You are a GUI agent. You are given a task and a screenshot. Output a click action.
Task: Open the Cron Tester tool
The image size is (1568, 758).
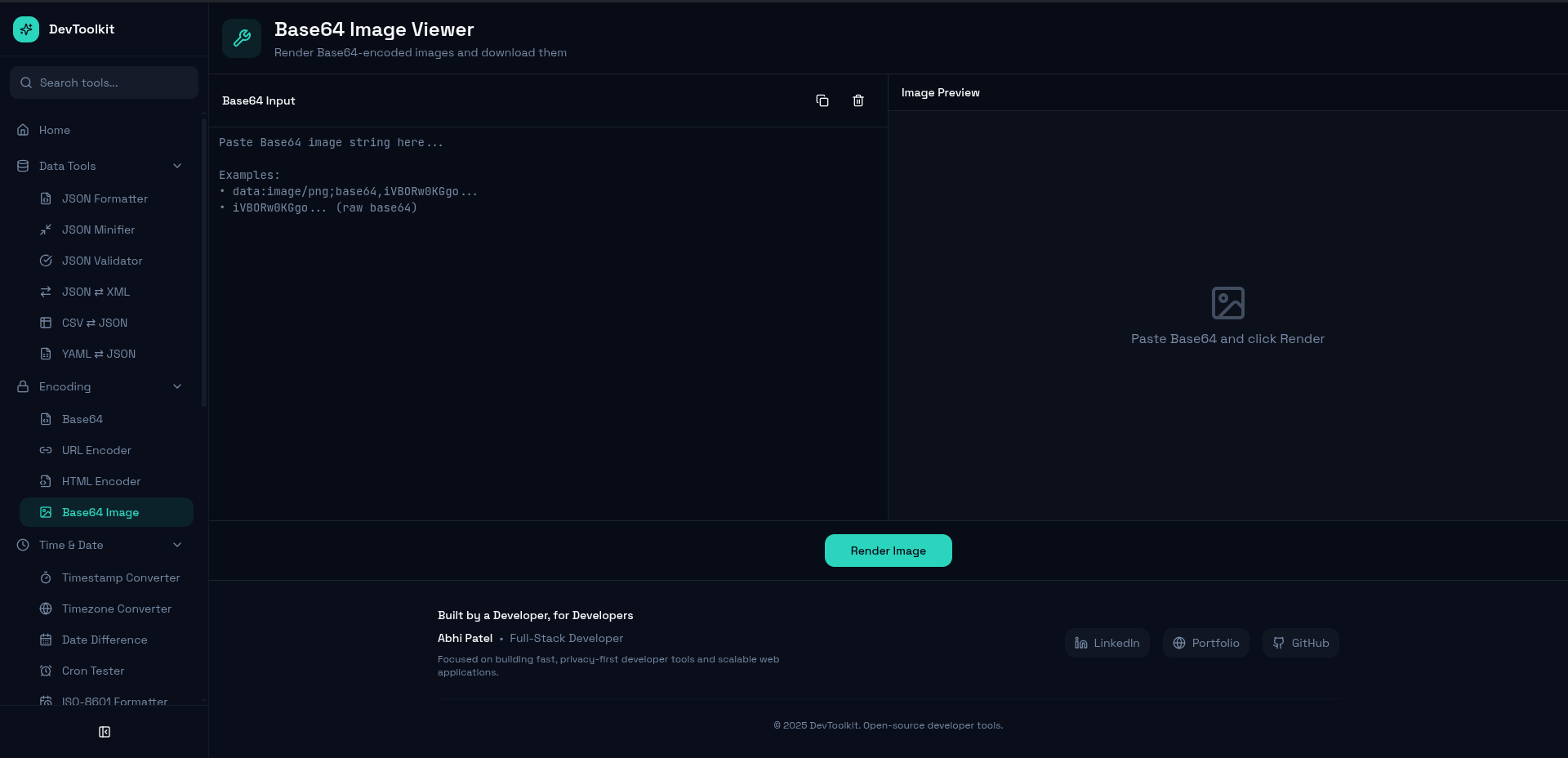point(93,671)
